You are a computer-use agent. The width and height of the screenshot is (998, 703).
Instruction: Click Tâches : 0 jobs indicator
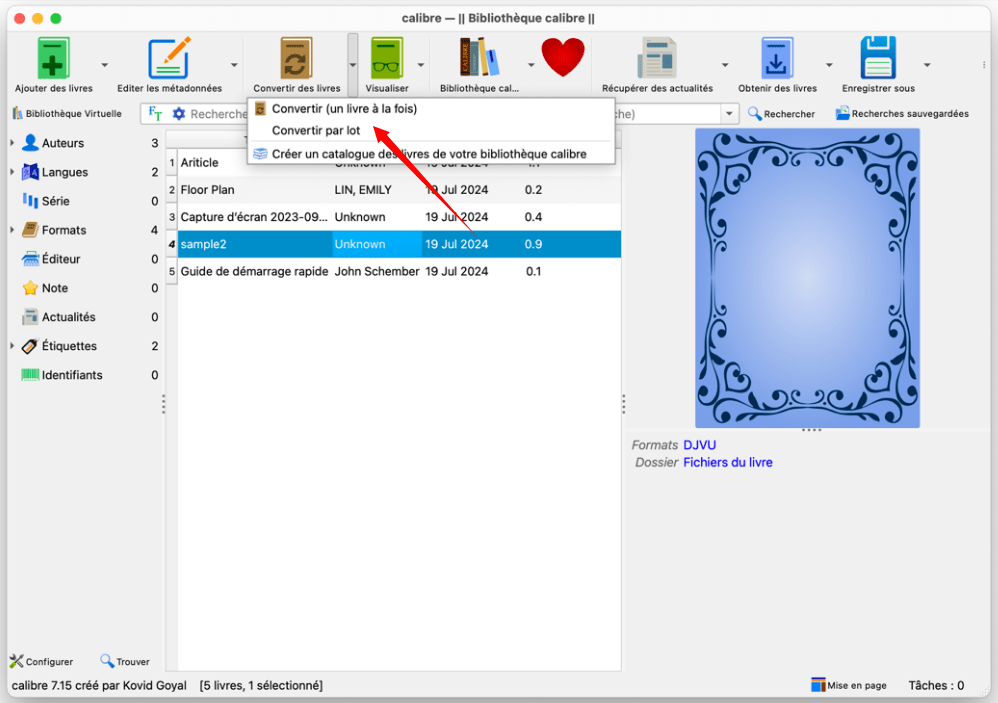[x=936, y=685]
